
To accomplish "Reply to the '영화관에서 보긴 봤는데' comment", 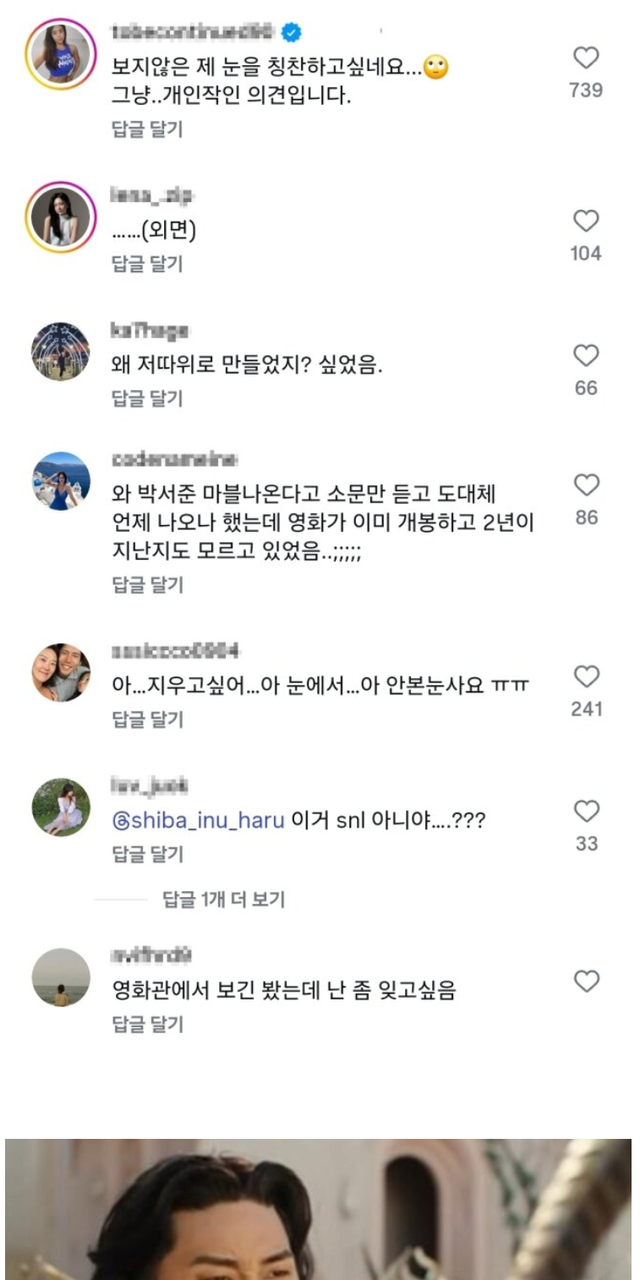I will coord(147,1024).
